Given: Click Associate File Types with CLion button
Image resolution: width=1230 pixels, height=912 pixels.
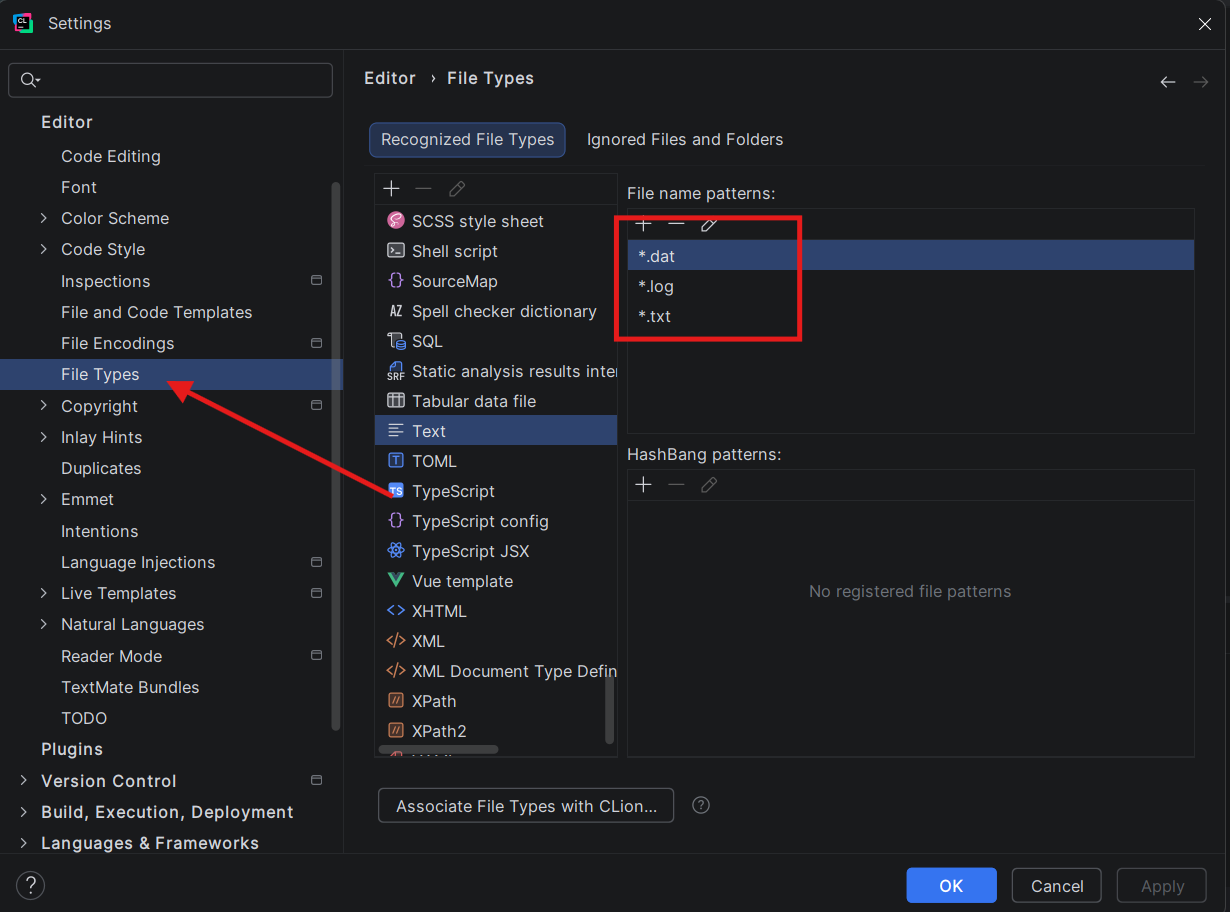Looking at the screenshot, I should (x=526, y=806).
